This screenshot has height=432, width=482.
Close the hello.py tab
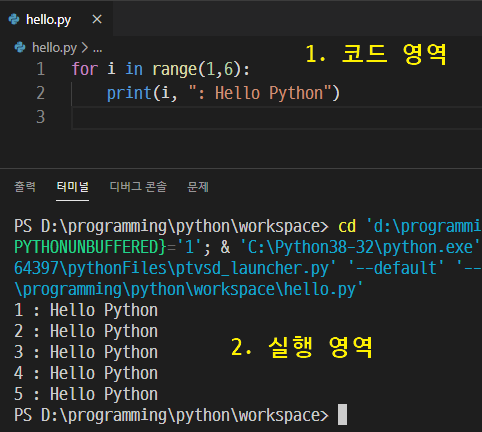coord(97,19)
